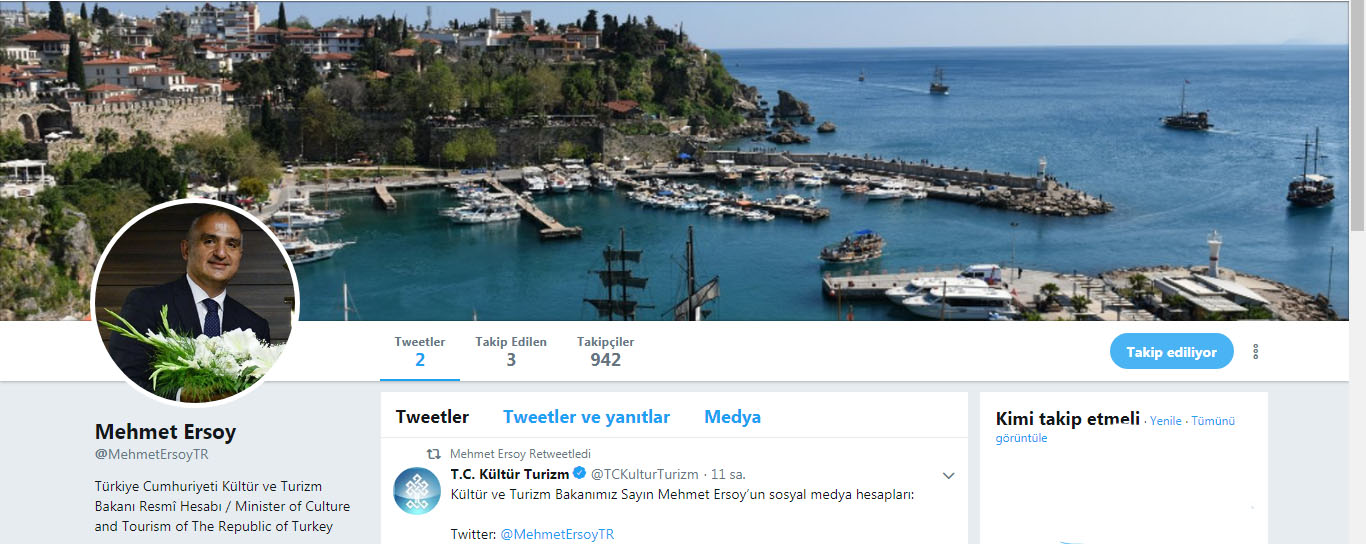
Task: Click the retweet icon above the tweet
Action: (x=433, y=454)
